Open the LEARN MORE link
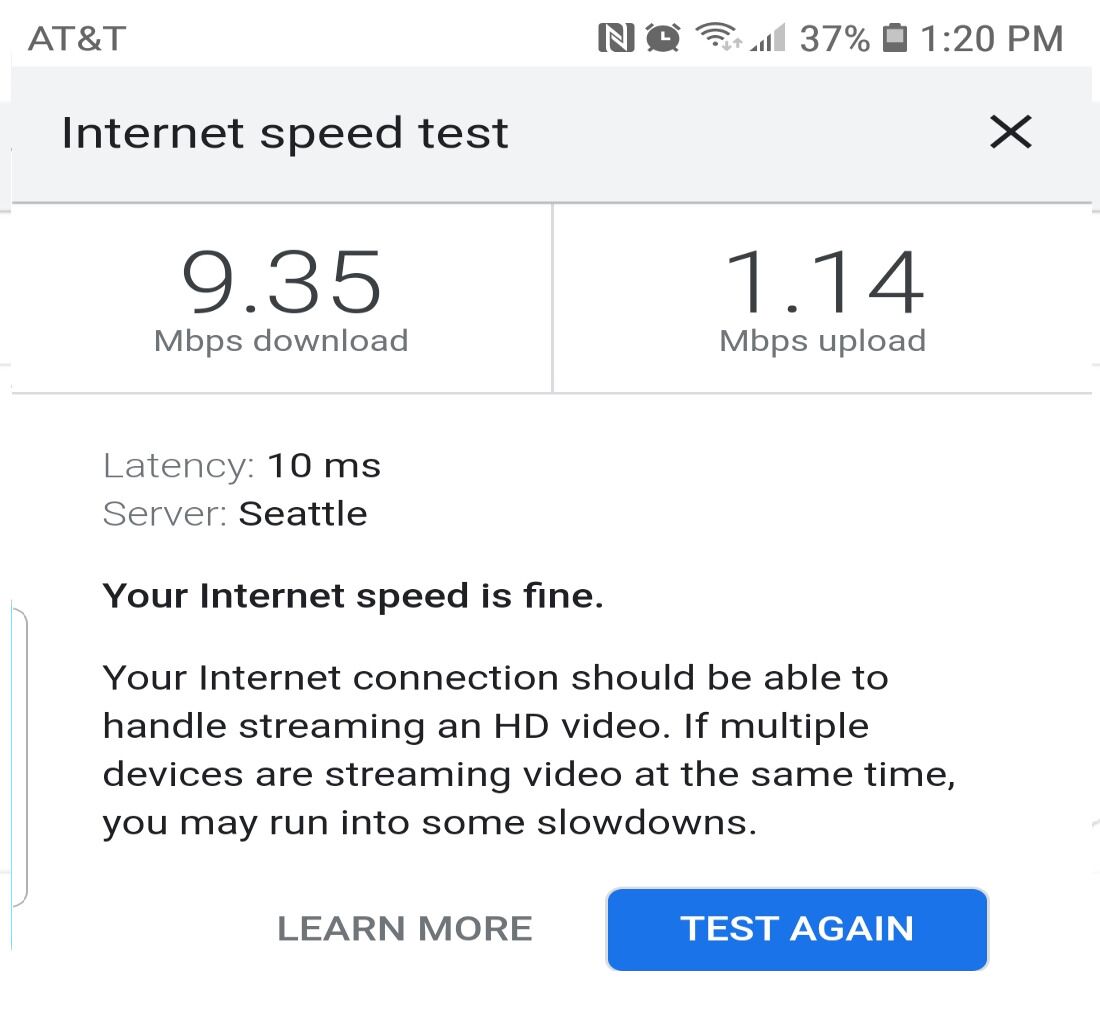The height and width of the screenshot is (1035, 1100). click(405, 929)
